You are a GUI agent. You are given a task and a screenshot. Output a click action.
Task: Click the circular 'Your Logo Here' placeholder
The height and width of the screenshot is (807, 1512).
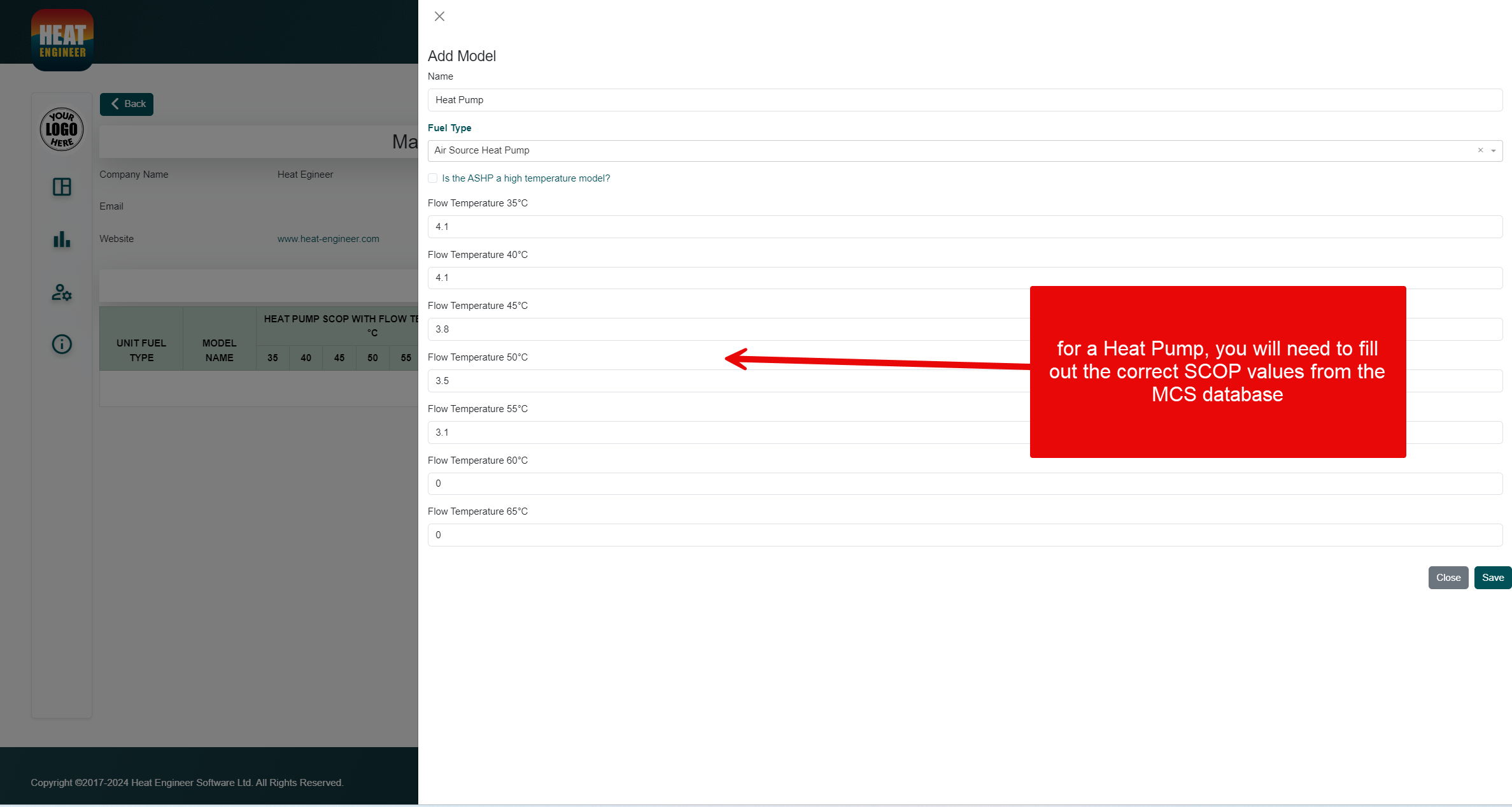pos(61,129)
